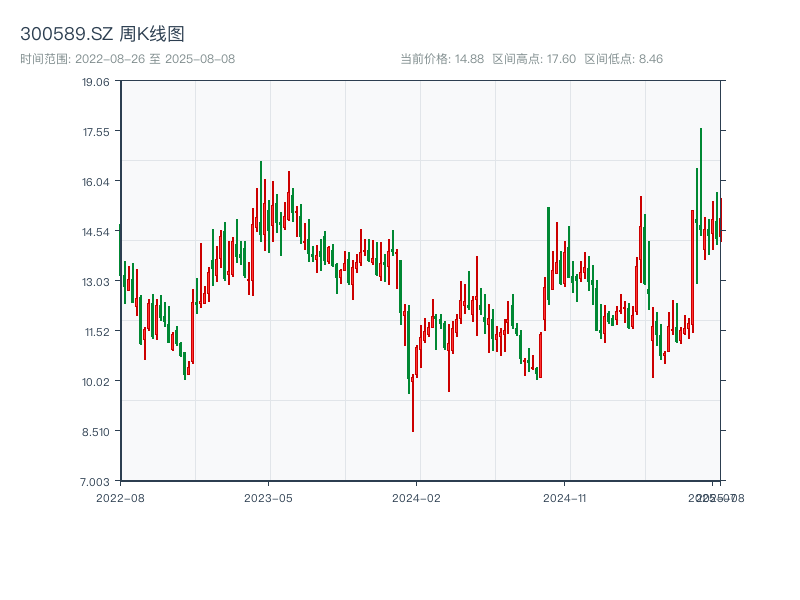The image size is (800, 600).
Task: Jump to the 2024-11 date label
Action: pos(564,497)
